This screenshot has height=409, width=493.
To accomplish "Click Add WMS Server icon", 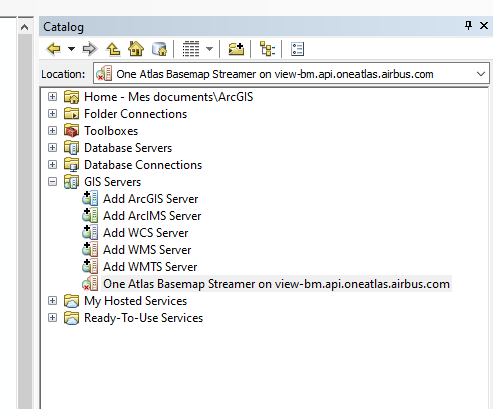I will (x=90, y=249).
